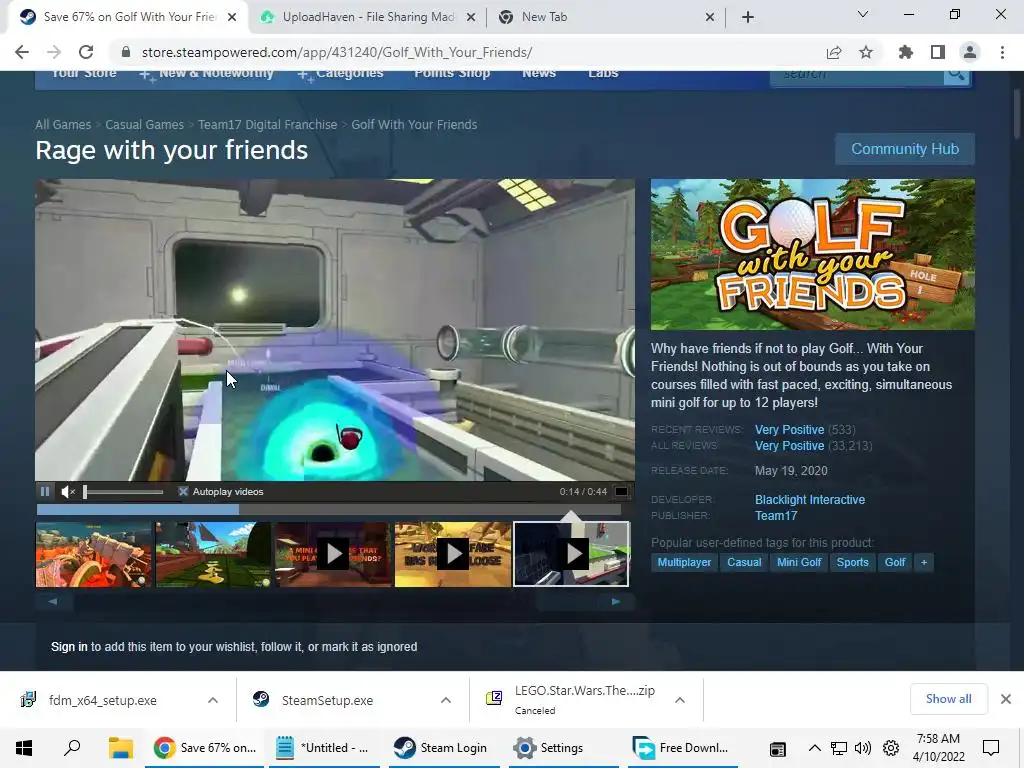
Task: Click the address bar URL
Action: point(337,52)
